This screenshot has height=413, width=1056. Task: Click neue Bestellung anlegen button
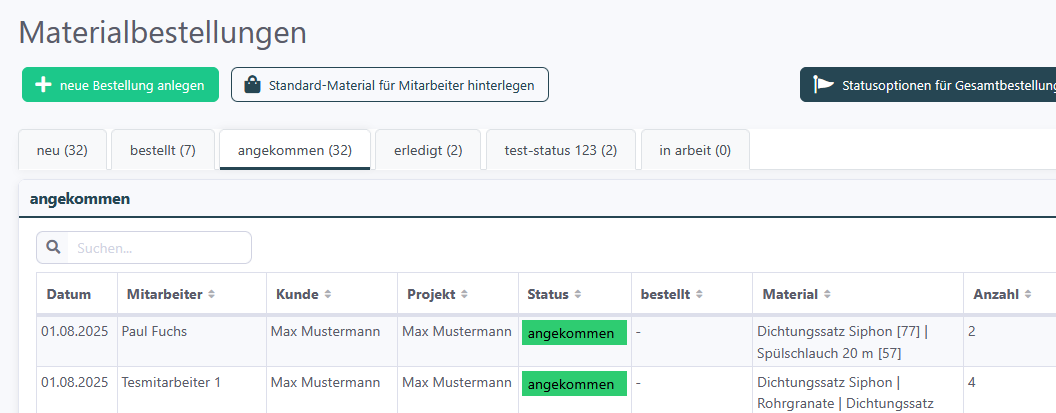pos(121,85)
